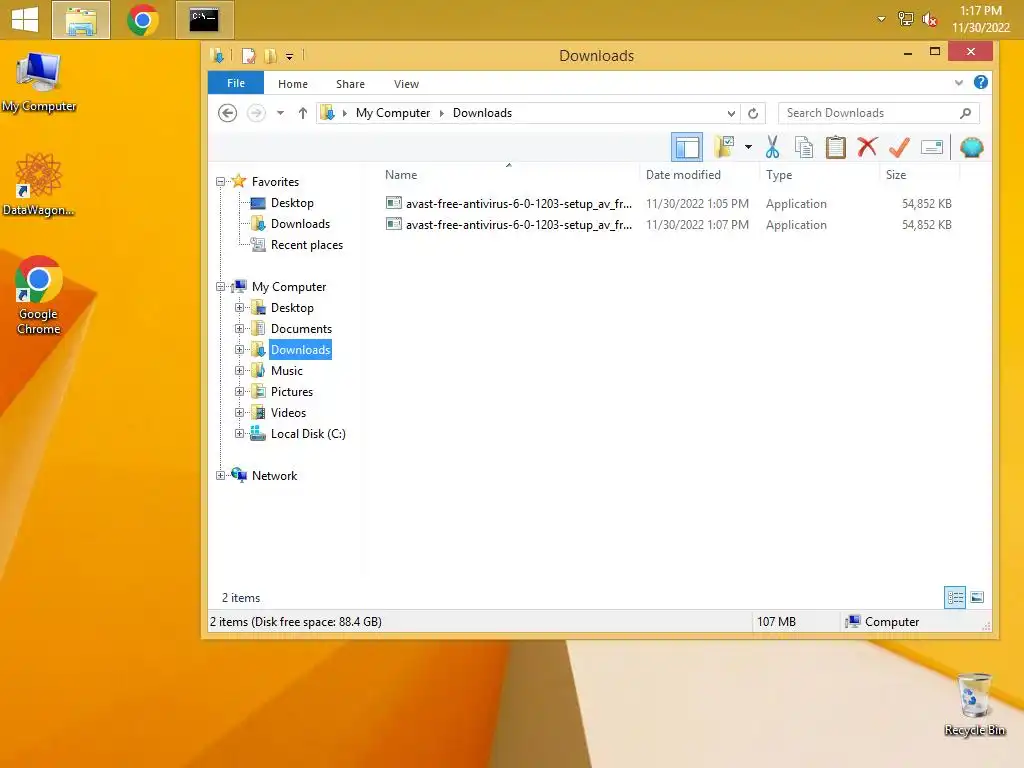Click the Cut scissors icon

(x=773, y=147)
